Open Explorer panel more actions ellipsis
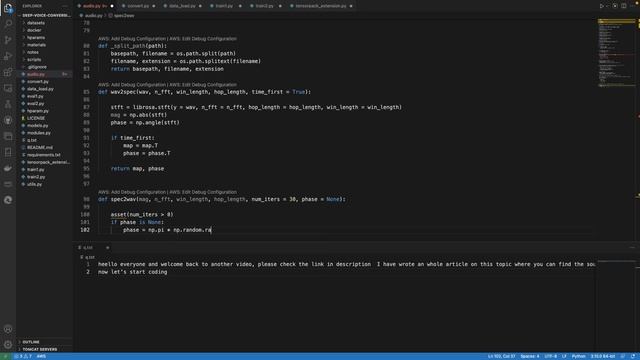The image size is (640, 360). point(65,6)
